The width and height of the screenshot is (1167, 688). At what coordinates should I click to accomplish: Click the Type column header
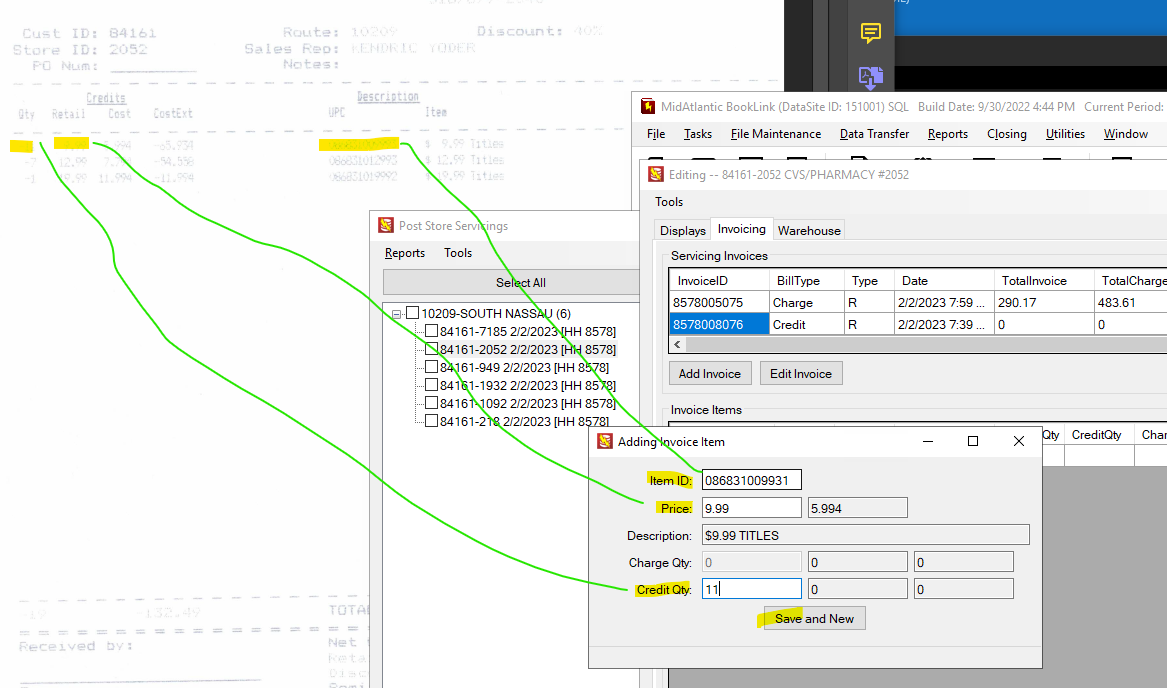pyautogui.click(x=869, y=281)
